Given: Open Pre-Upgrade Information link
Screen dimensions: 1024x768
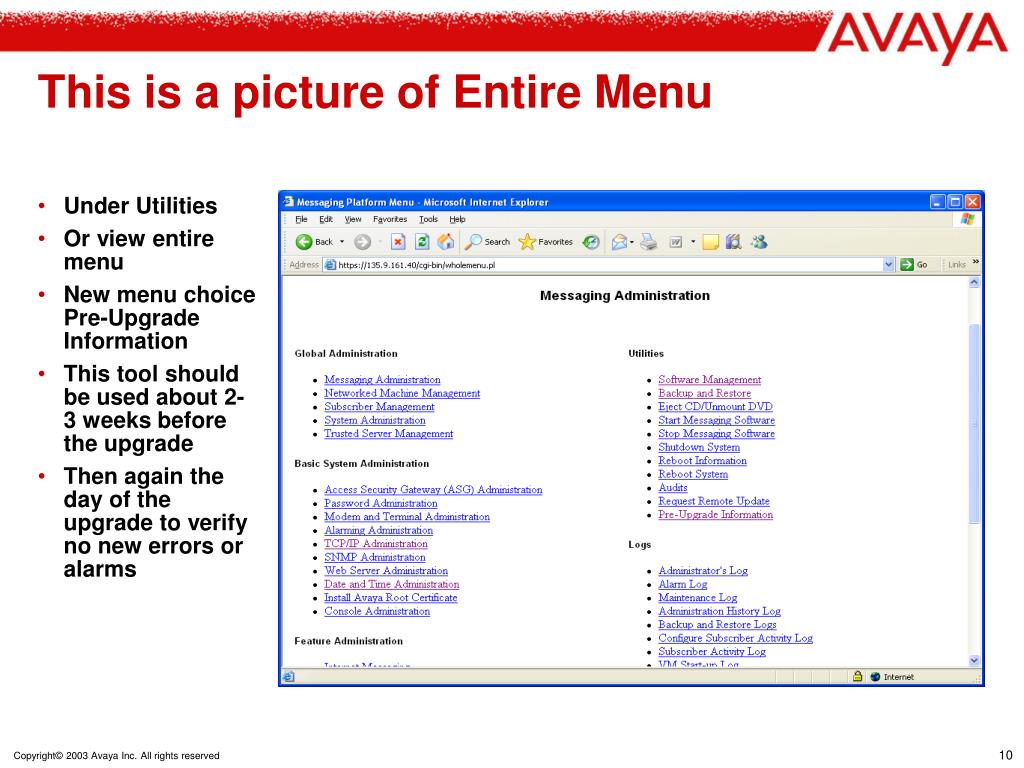Looking at the screenshot, I should point(715,515).
